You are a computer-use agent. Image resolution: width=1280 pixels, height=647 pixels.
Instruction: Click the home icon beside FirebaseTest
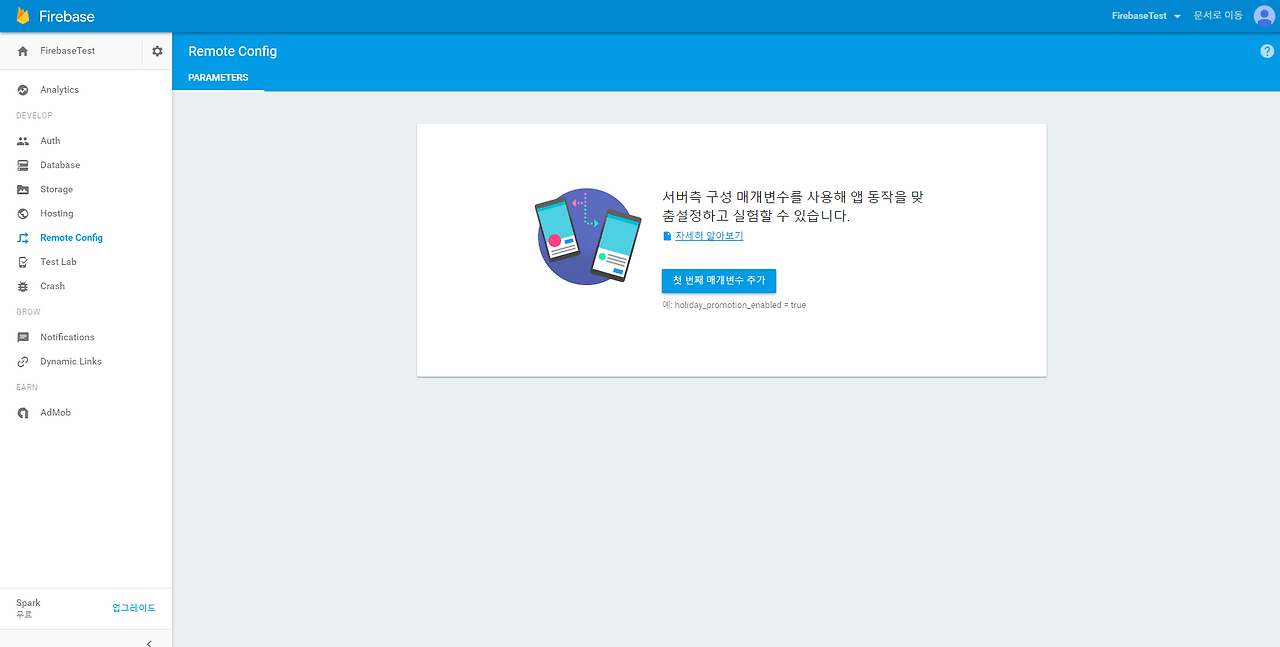tap(23, 51)
